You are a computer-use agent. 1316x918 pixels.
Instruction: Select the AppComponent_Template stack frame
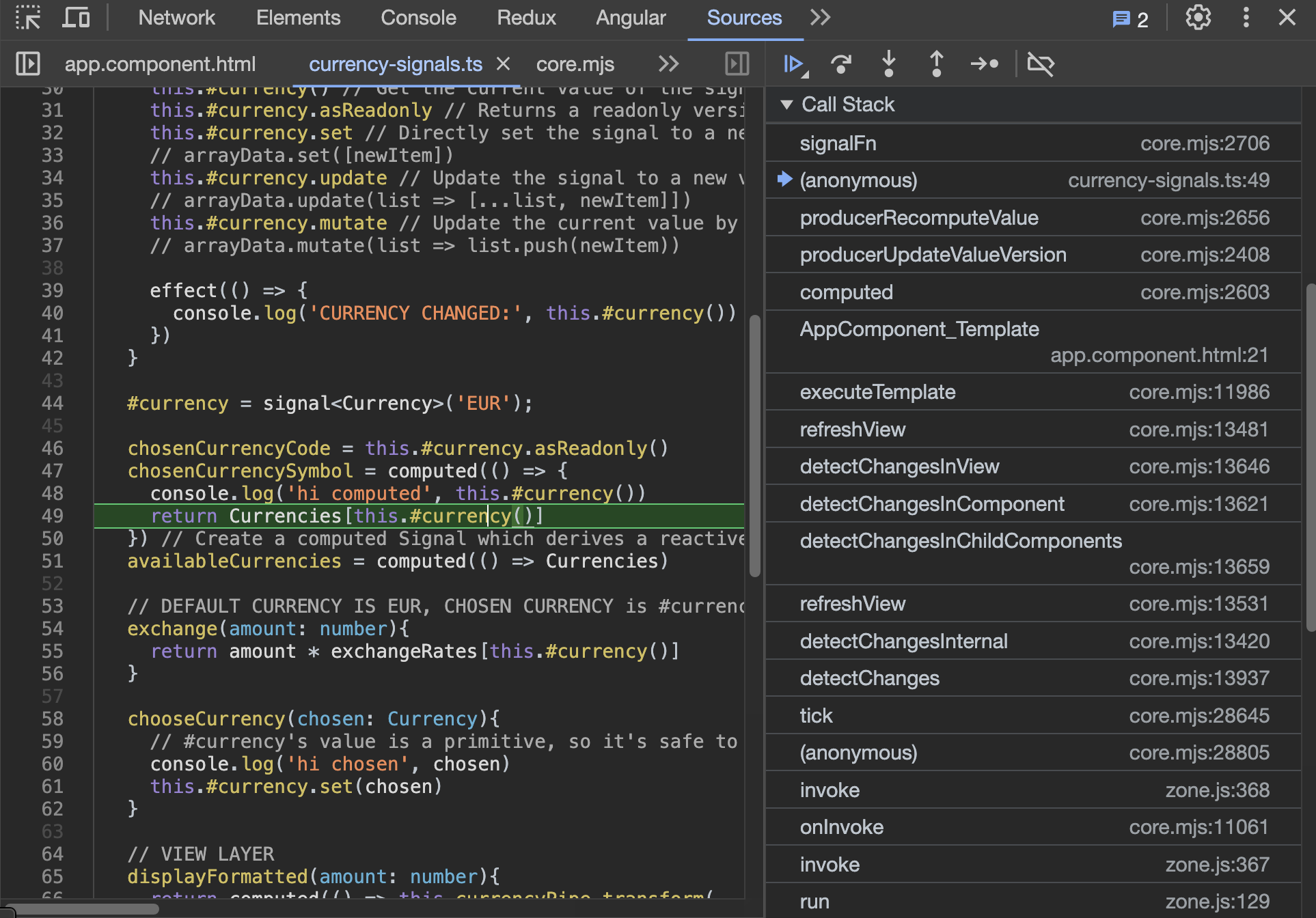[919, 329]
